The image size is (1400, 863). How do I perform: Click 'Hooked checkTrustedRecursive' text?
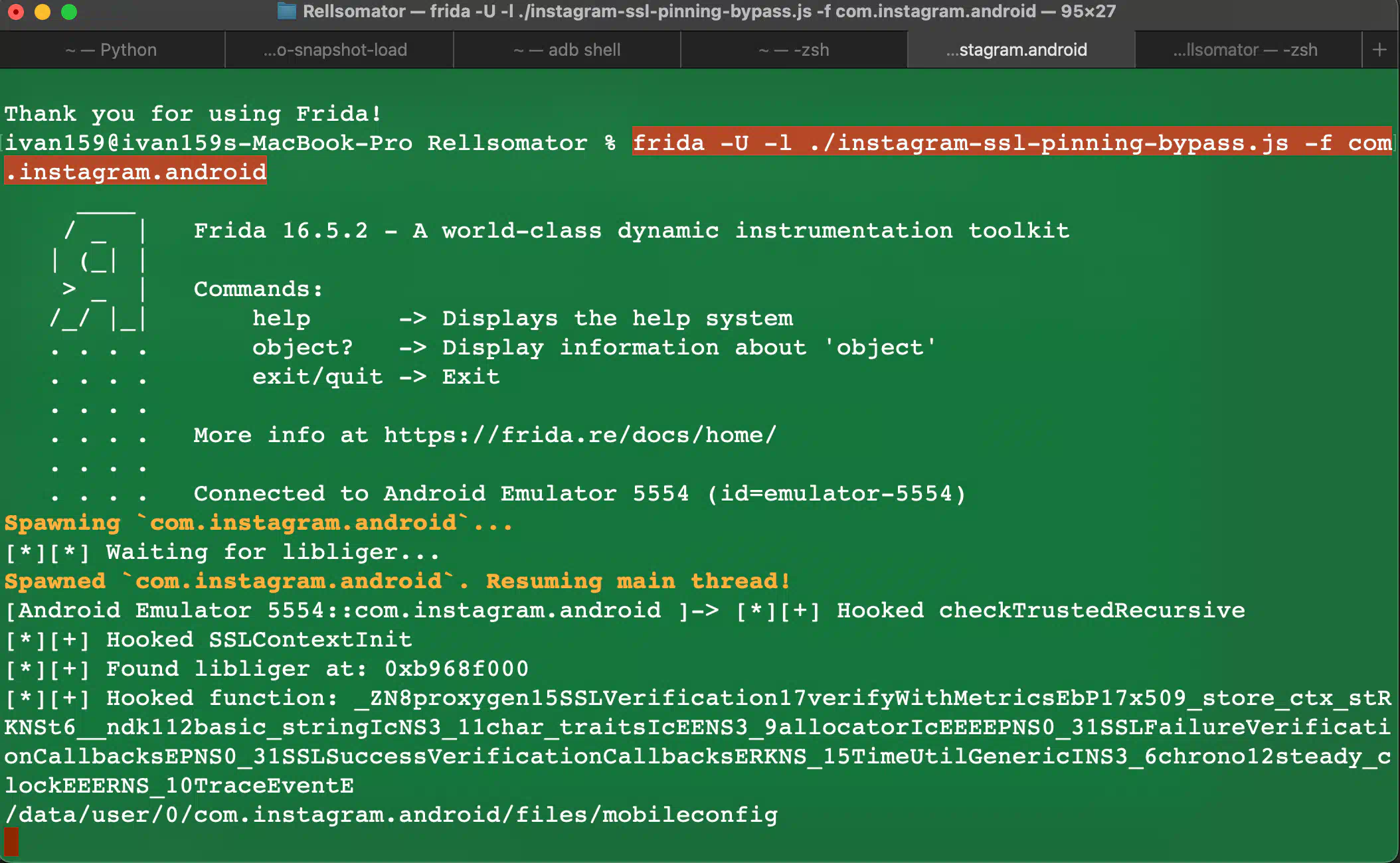1041,610
